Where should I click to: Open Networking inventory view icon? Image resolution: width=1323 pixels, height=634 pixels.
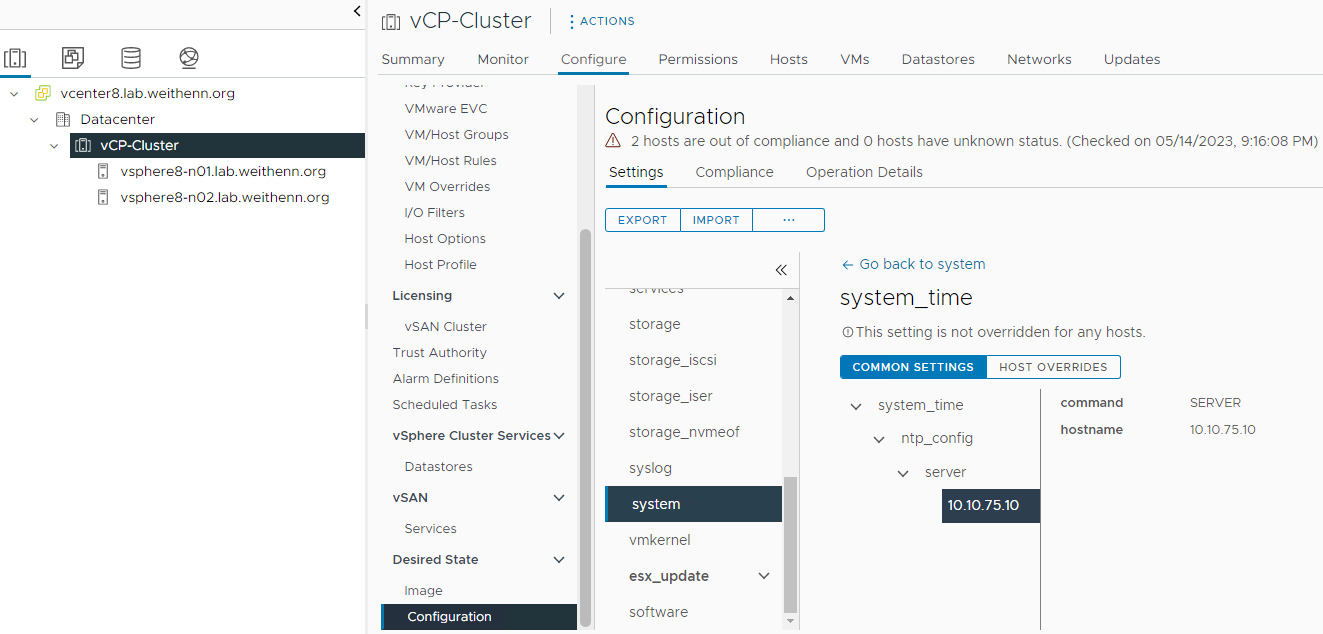(189, 57)
